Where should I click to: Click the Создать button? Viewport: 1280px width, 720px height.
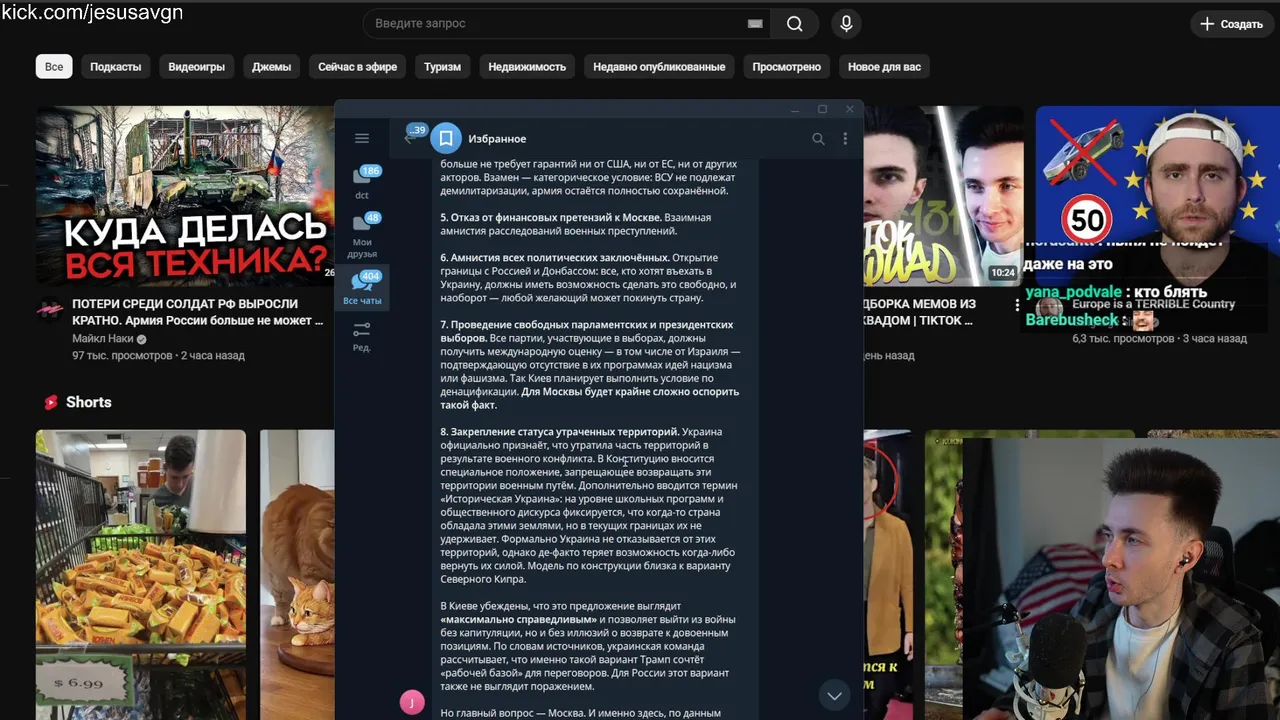[x=1231, y=24]
